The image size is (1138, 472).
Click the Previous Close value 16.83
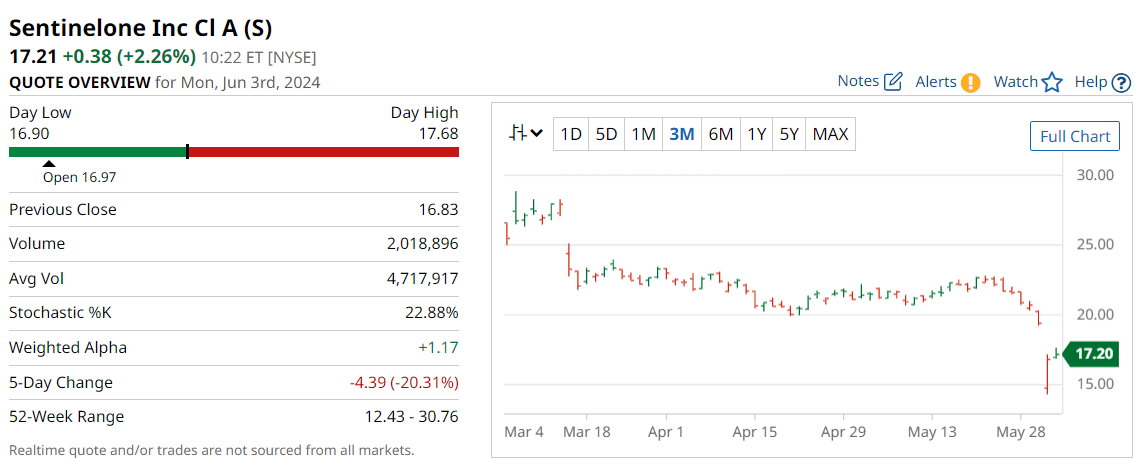[x=440, y=210]
